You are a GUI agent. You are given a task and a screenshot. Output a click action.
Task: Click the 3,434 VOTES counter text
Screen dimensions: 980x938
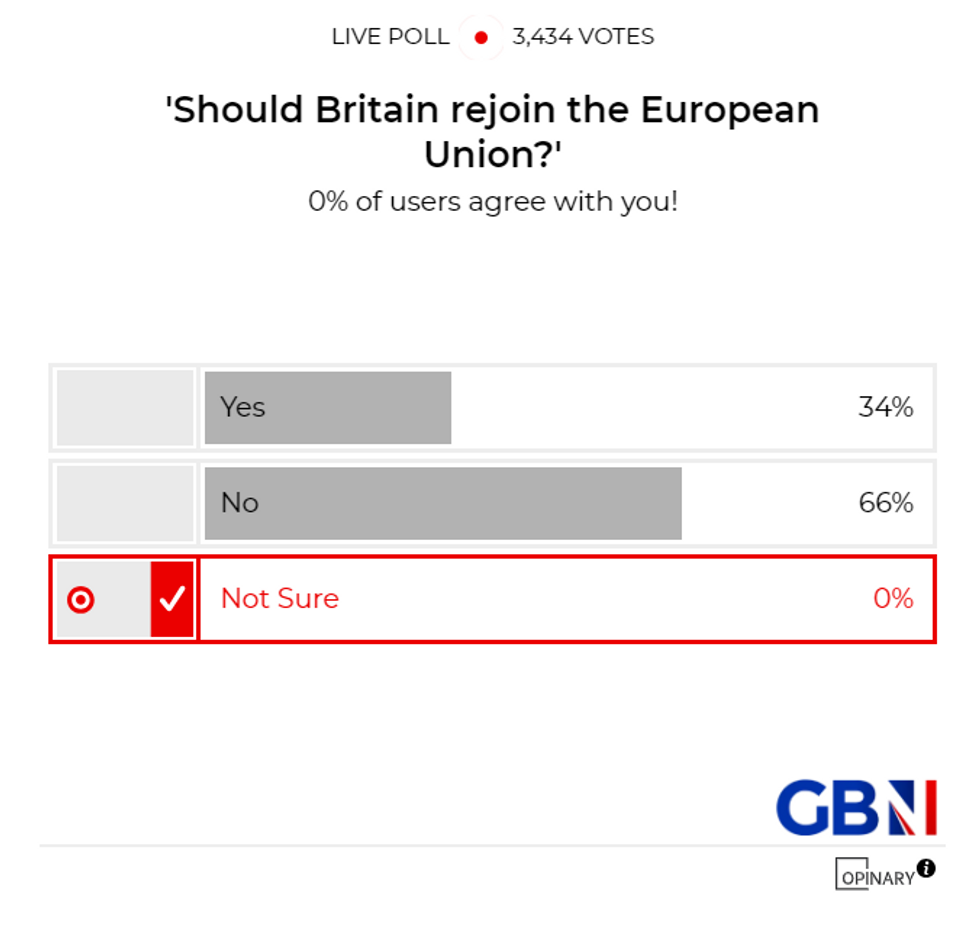coord(582,37)
